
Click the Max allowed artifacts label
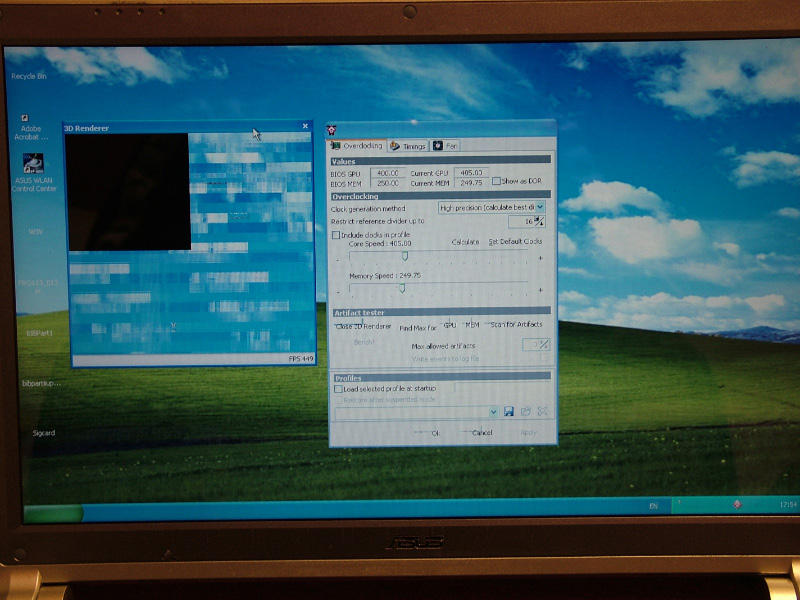click(443, 346)
